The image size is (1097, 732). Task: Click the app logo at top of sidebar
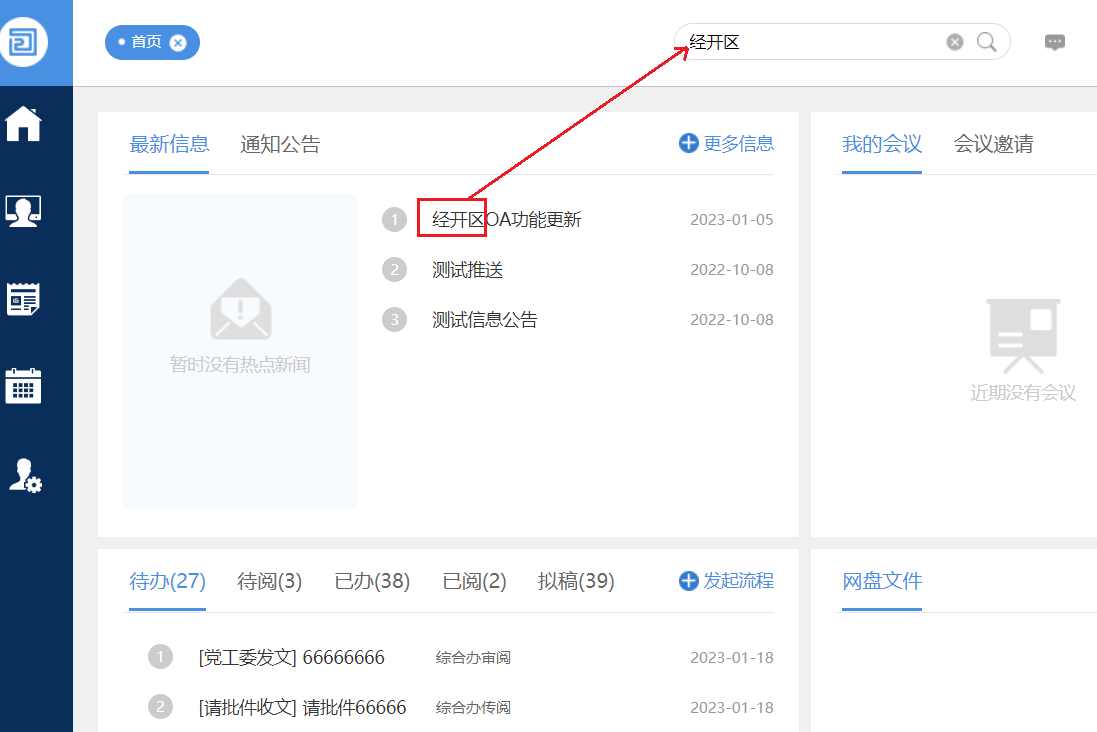click(23, 42)
